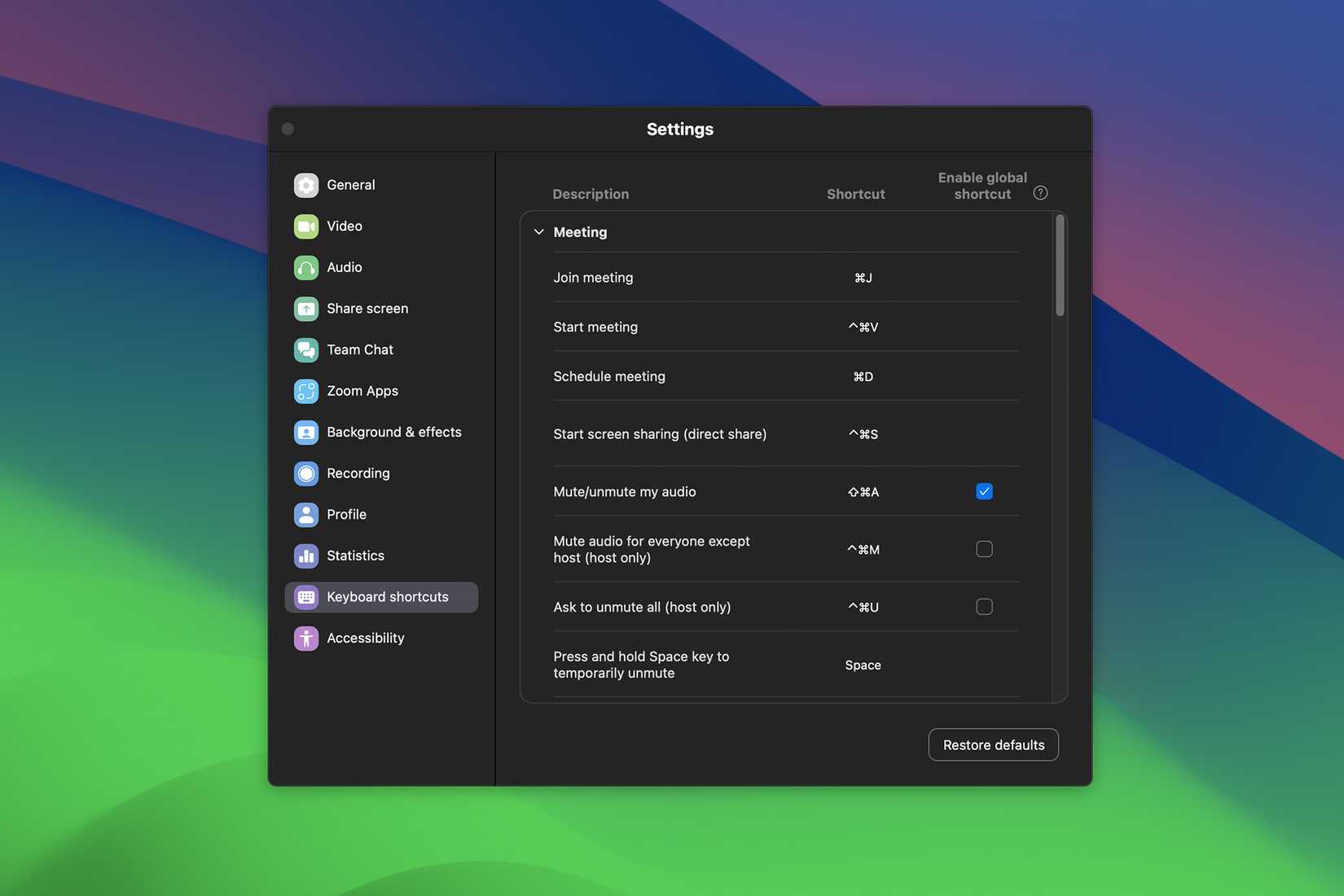Select the Recording settings tab
1344x896 pixels.
tap(381, 473)
